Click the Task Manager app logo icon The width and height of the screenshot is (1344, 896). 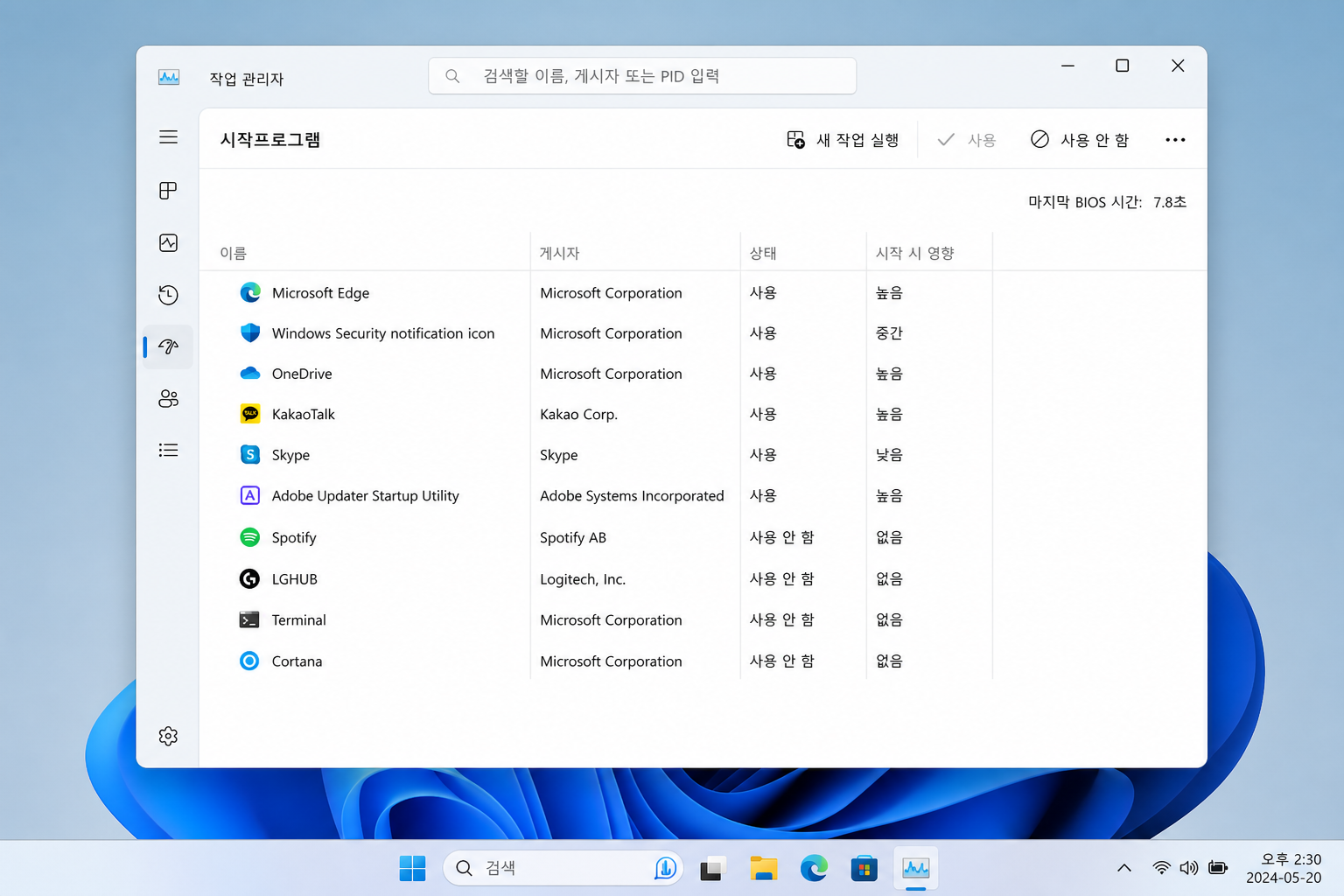(169, 78)
